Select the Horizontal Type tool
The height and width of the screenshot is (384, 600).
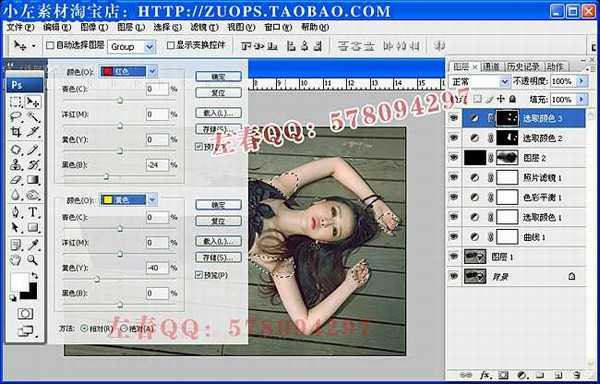click(33, 212)
